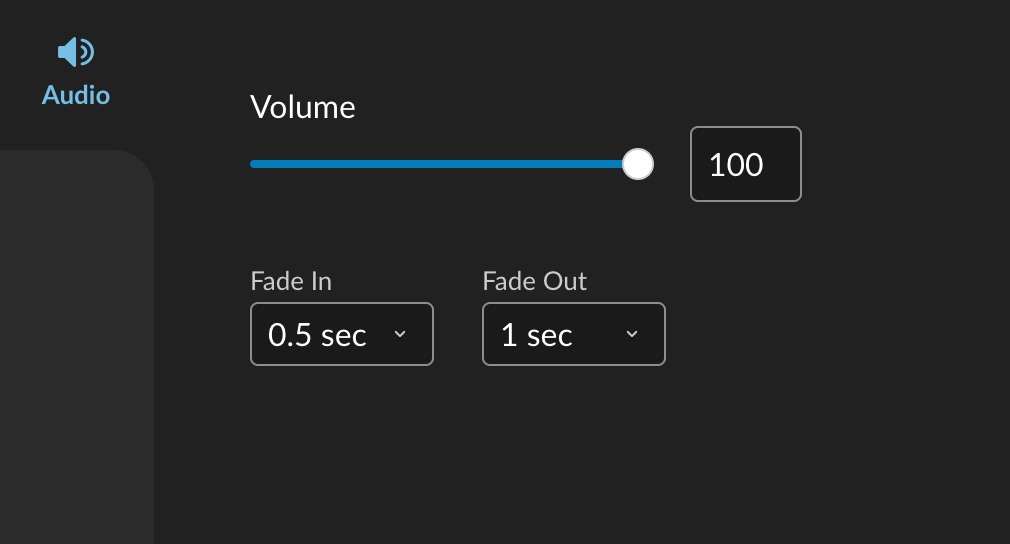Click the middle of the blue Volume track
Screen dimensions: 1010x544
(x=437, y=164)
